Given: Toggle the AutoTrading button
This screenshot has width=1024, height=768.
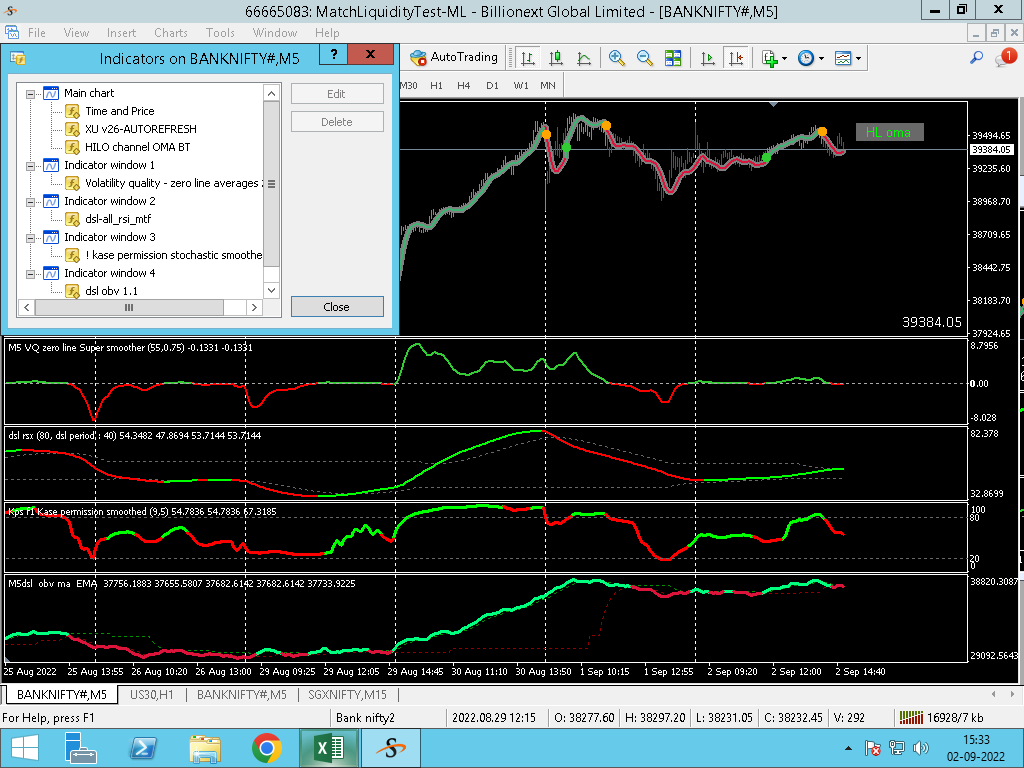Looking at the screenshot, I should pyautogui.click(x=454, y=58).
